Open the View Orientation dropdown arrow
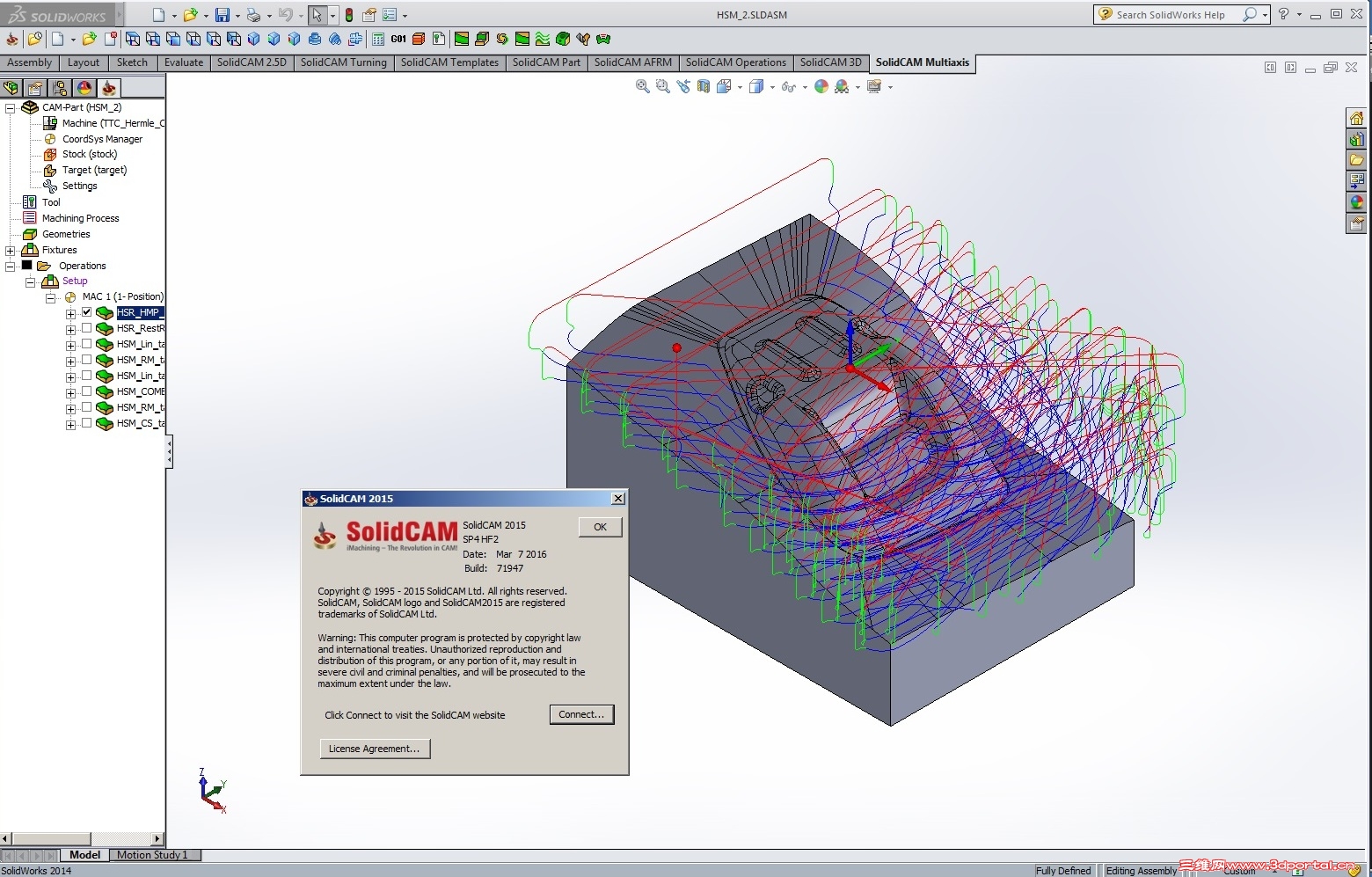The height and width of the screenshot is (877, 1372). point(740,87)
